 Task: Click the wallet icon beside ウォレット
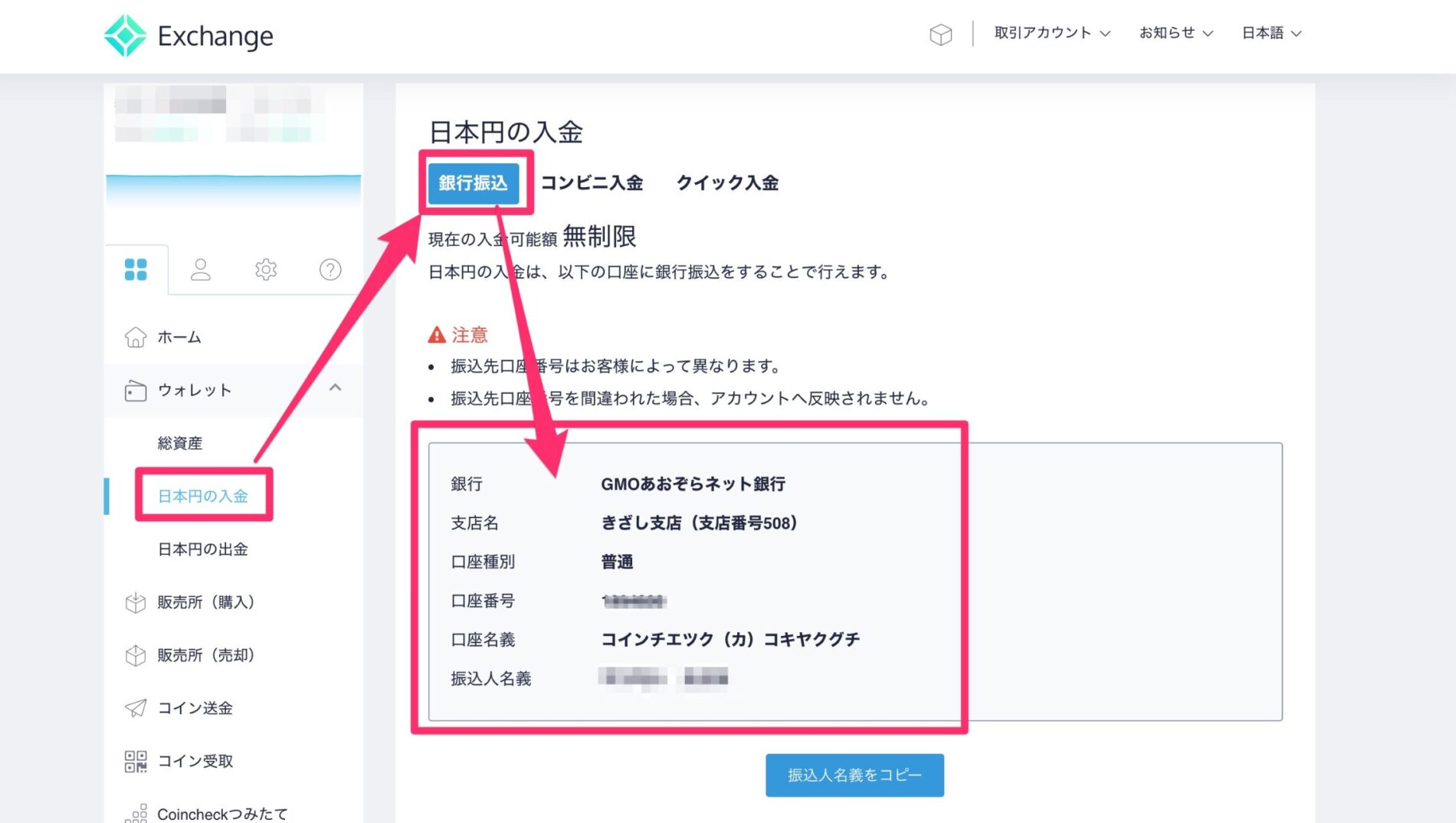pyautogui.click(x=136, y=391)
